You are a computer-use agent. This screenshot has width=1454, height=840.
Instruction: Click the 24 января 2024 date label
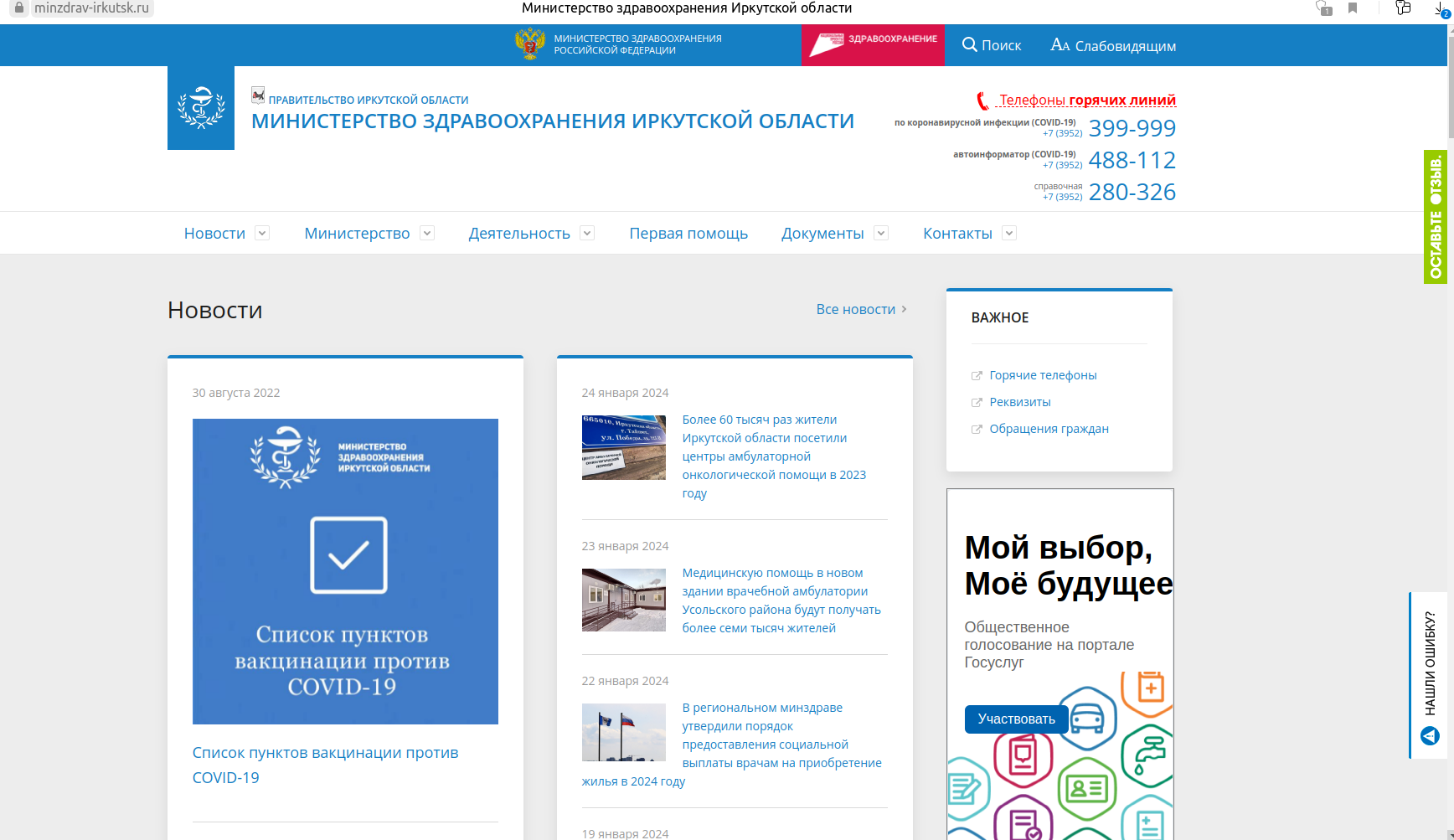click(625, 393)
